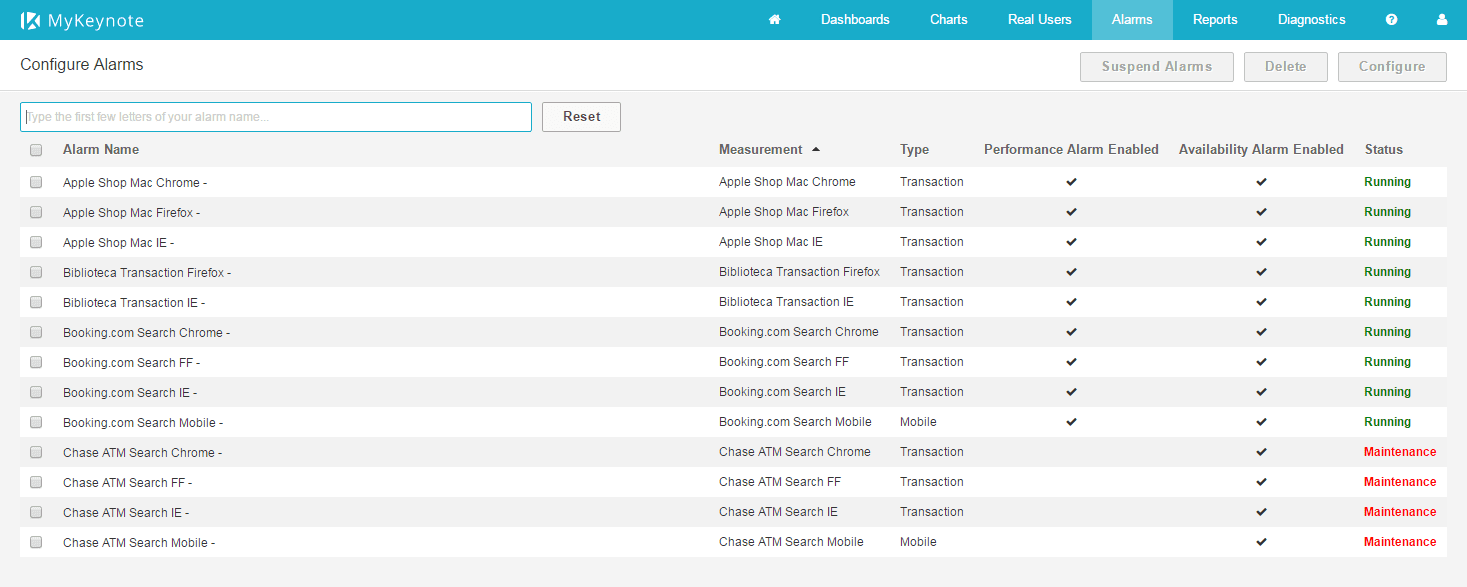Viewport: 1467px width, 587px height.
Task: Click alarm name 'Biblioteca Transaction IE -'
Action: (x=134, y=303)
